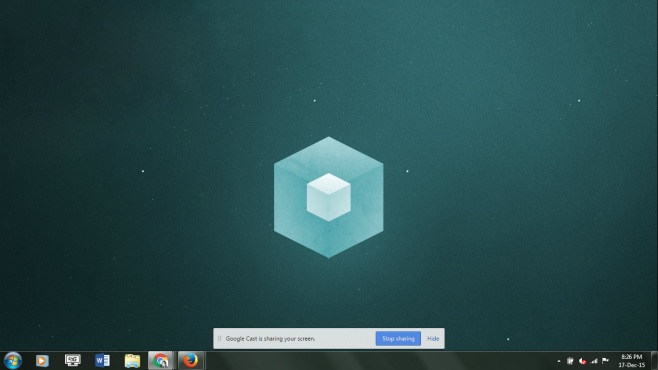Image resolution: width=658 pixels, height=370 pixels.
Task: Launch Windows Media Player from taskbar
Action: click(x=42, y=361)
